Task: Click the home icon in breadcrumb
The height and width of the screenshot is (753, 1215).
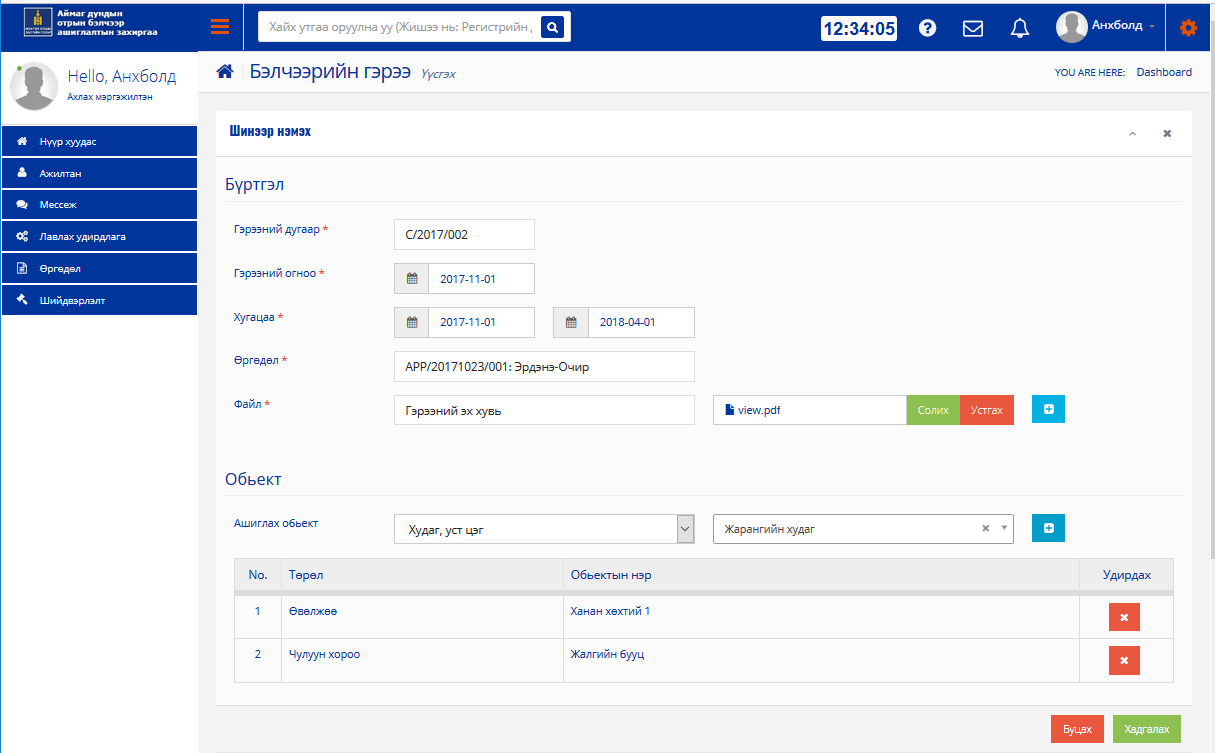Action: click(x=225, y=72)
